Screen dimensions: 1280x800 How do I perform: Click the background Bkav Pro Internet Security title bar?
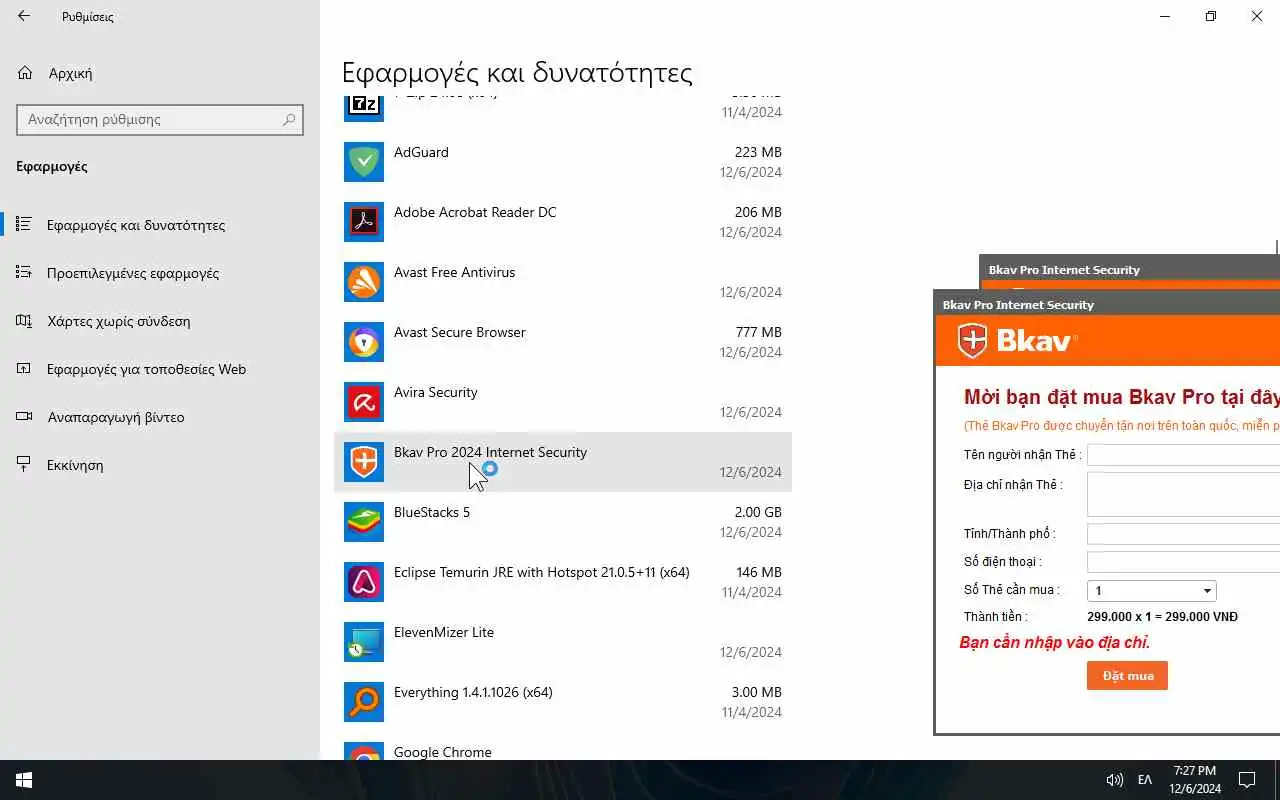point(1129,270)
